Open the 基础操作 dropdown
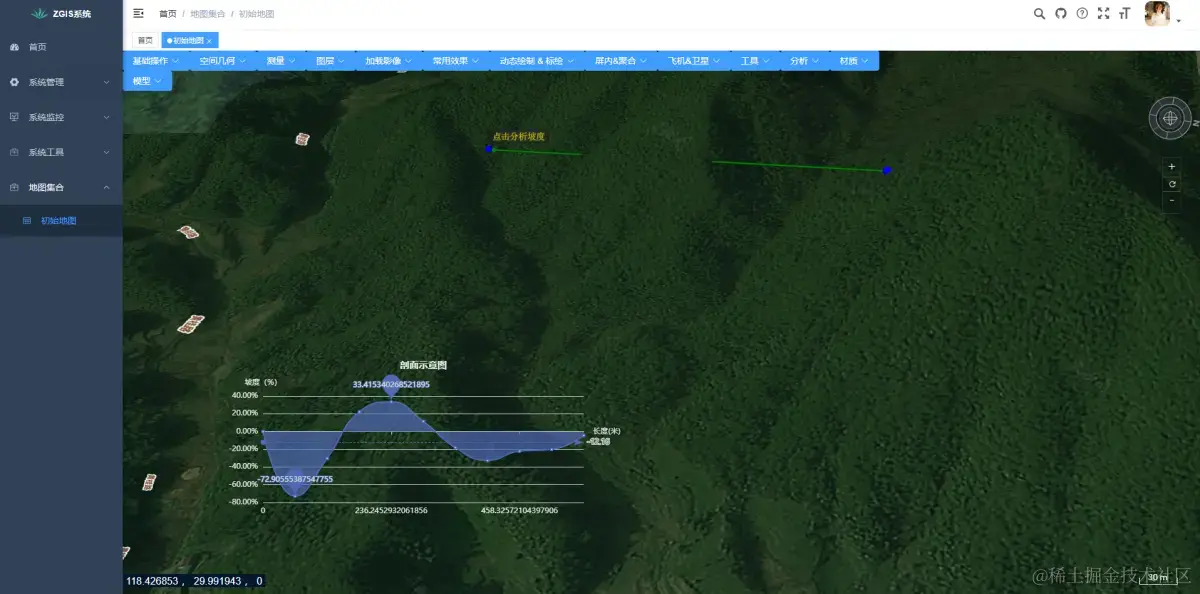This screenshot has height=594, width=1200. click(155, 61)
